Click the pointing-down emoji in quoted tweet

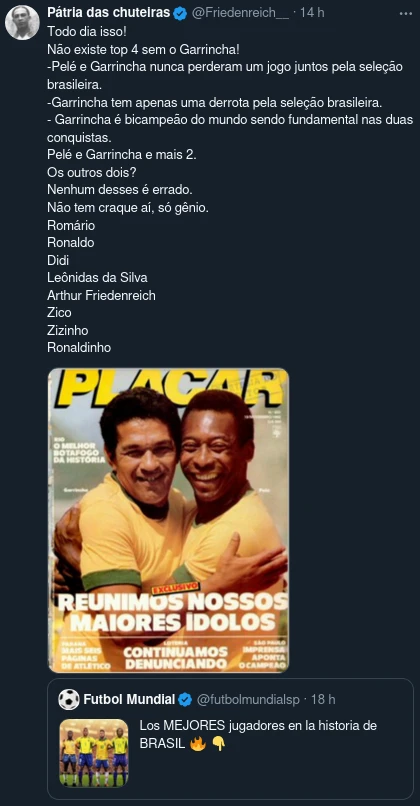click(x=218, y=744)
